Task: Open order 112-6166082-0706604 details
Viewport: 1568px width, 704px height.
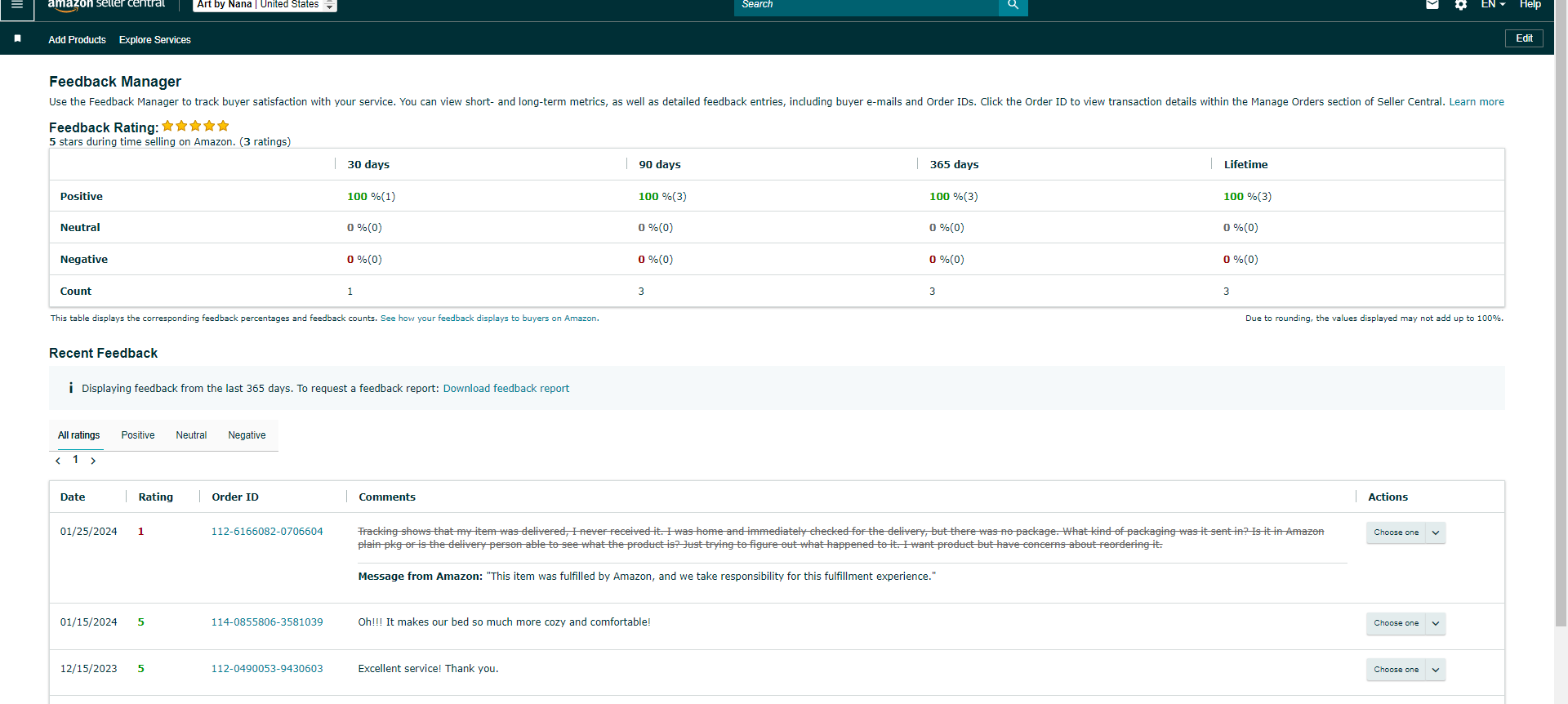Action: click(x=267, y=532)
